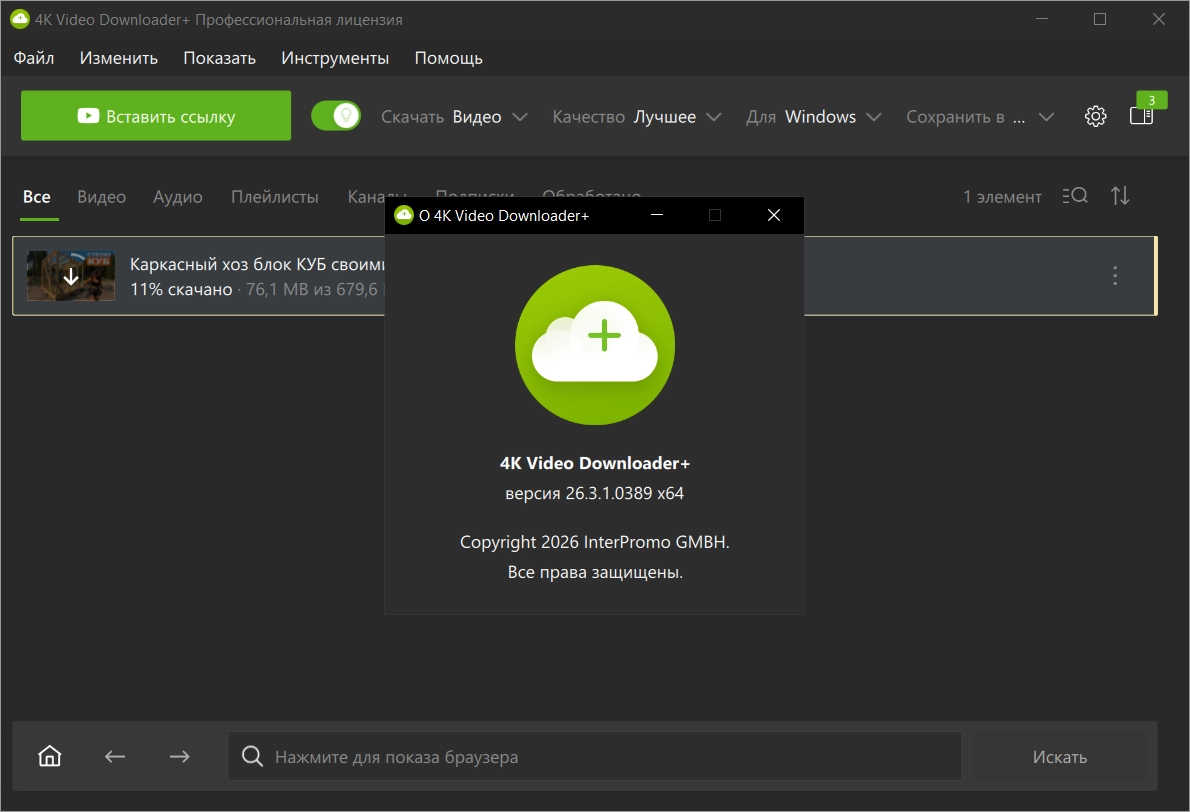Go to browser home page icon
1190x812 pixels.
tap(49, 756)
